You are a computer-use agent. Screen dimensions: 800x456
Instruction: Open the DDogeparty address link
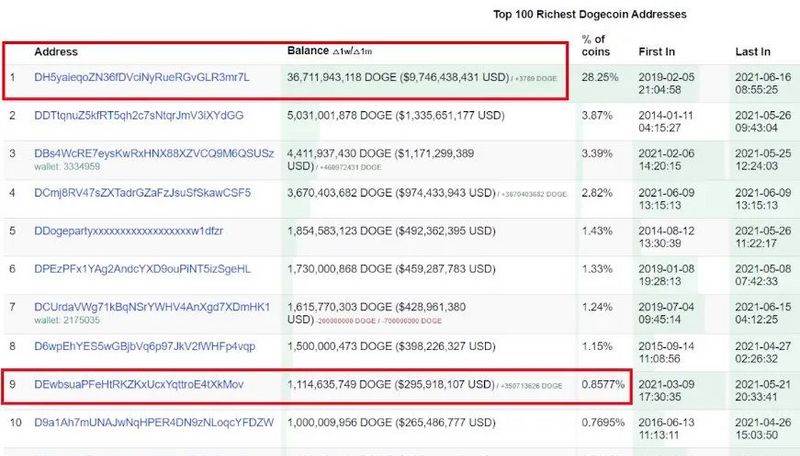pyautogui.click(x=129, y=231)
